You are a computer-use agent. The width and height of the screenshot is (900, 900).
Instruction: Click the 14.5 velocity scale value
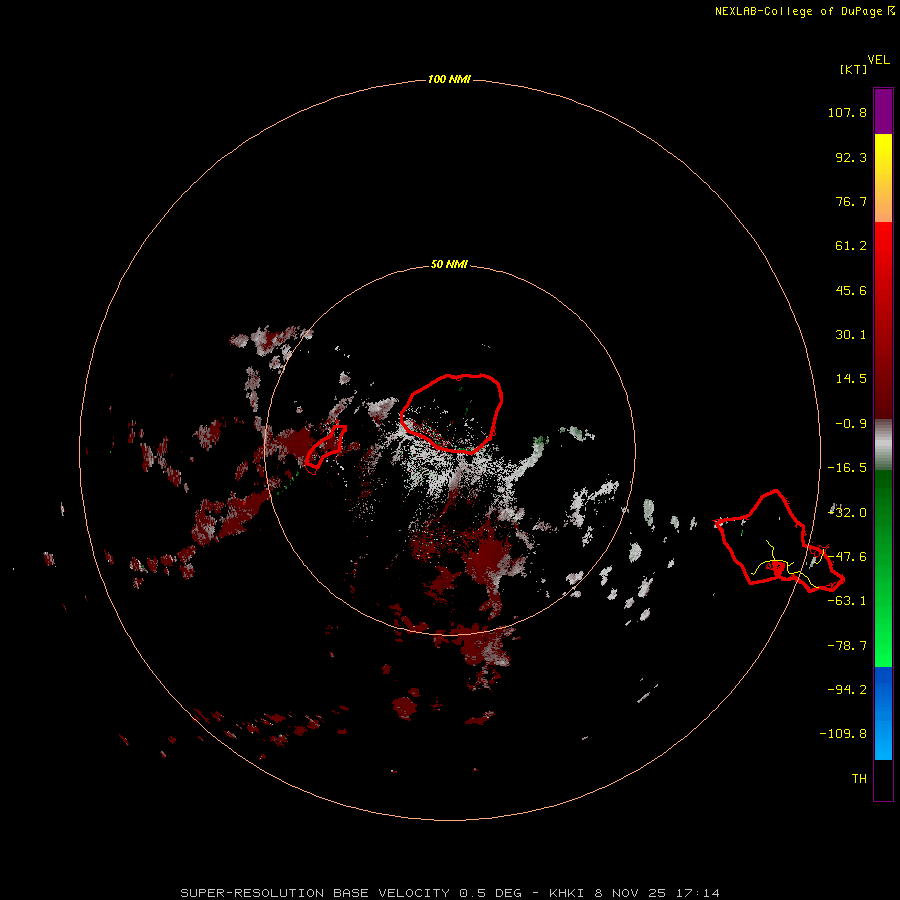[x=851, y=379]
